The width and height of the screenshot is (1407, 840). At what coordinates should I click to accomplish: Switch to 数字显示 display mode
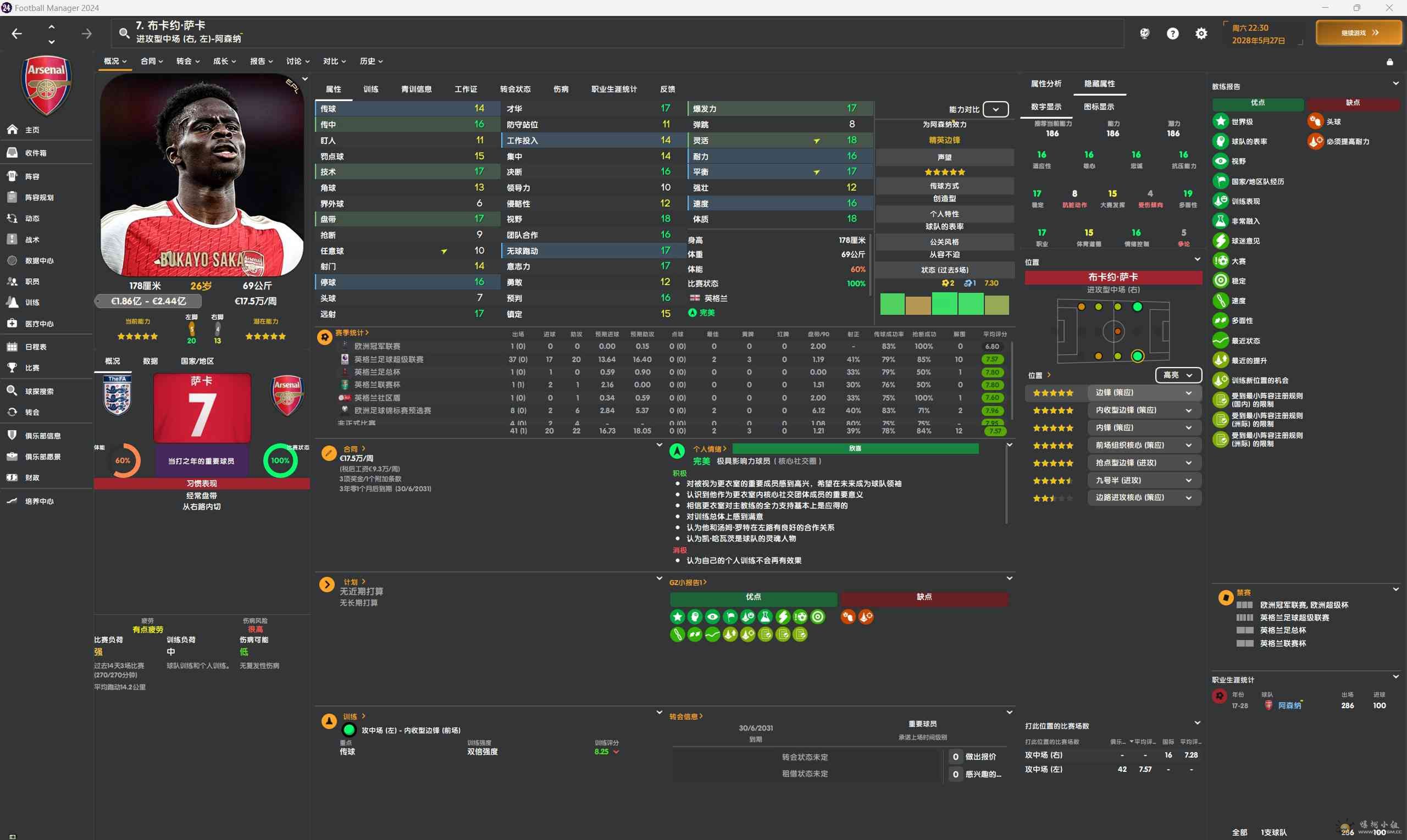pos(1046,107)
